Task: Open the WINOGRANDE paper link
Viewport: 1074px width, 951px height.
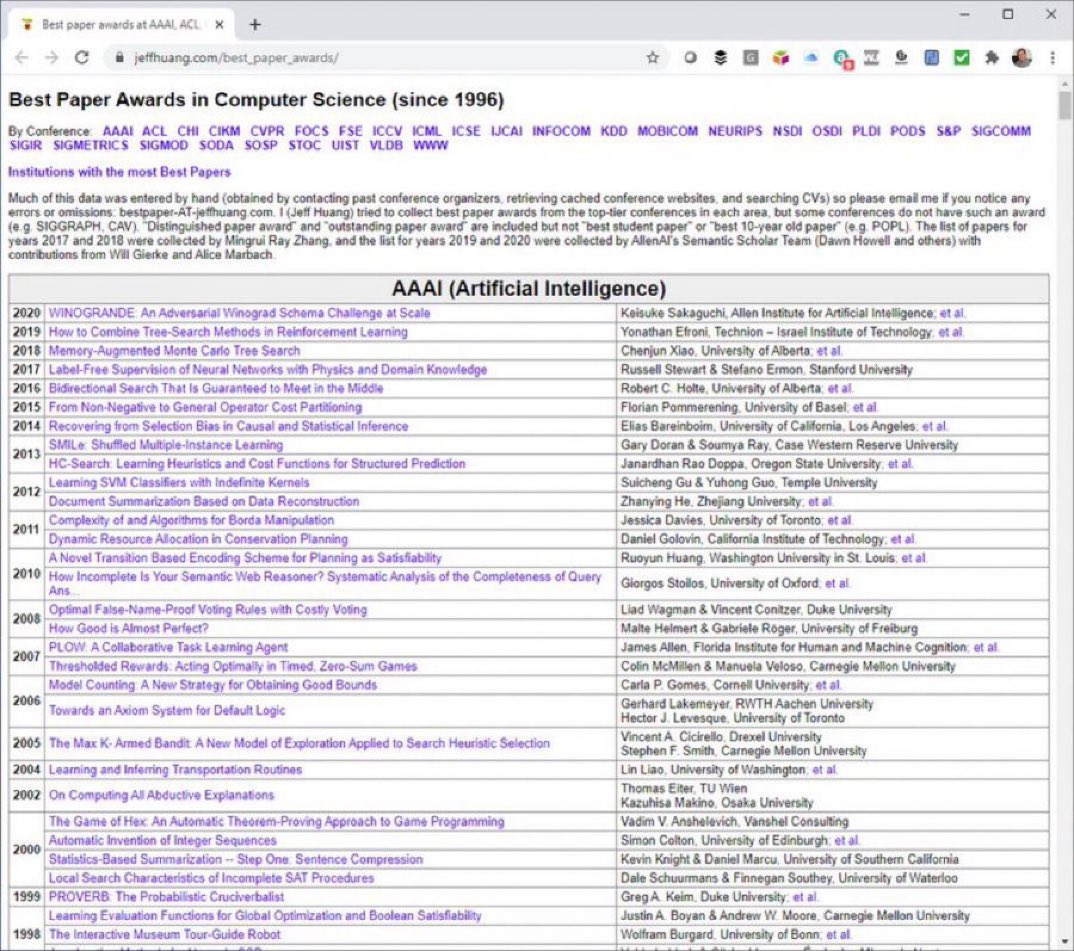Action: tap(239, 313)
